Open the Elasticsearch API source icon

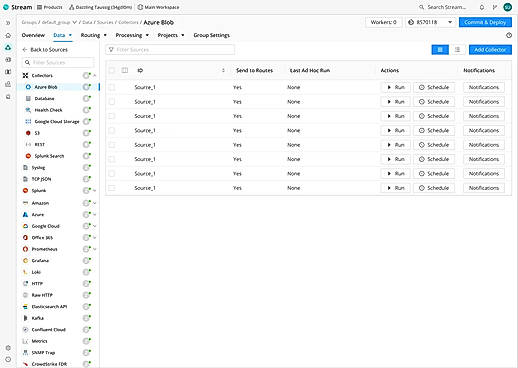click(25, 307)
